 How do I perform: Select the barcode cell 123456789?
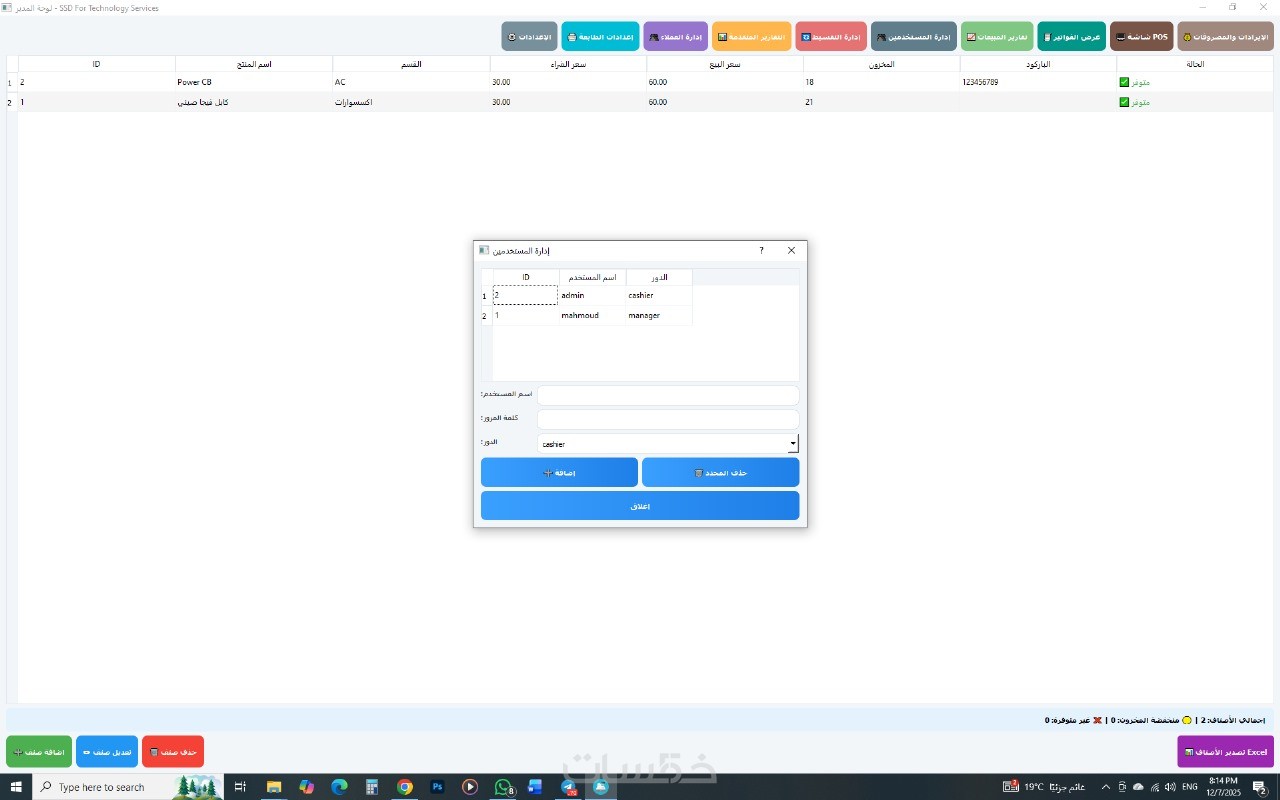tap(1038, 83)
